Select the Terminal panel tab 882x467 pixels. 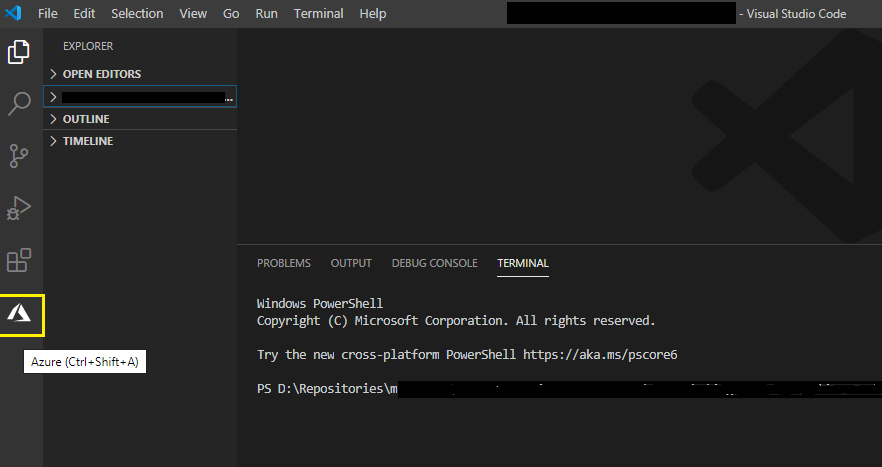click(x=523, y=263)
